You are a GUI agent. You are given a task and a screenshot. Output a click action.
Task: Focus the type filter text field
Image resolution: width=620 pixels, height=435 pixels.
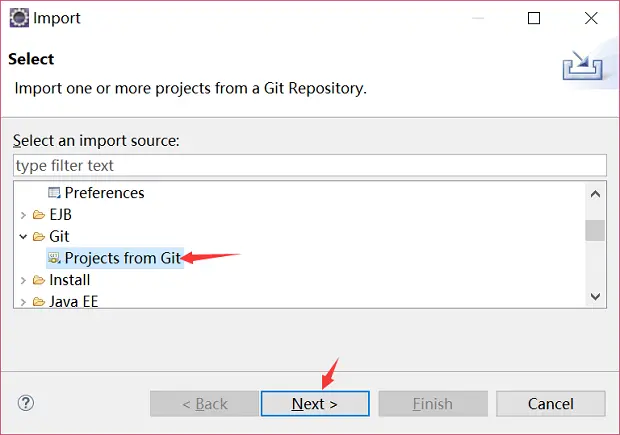pos(310,165)
